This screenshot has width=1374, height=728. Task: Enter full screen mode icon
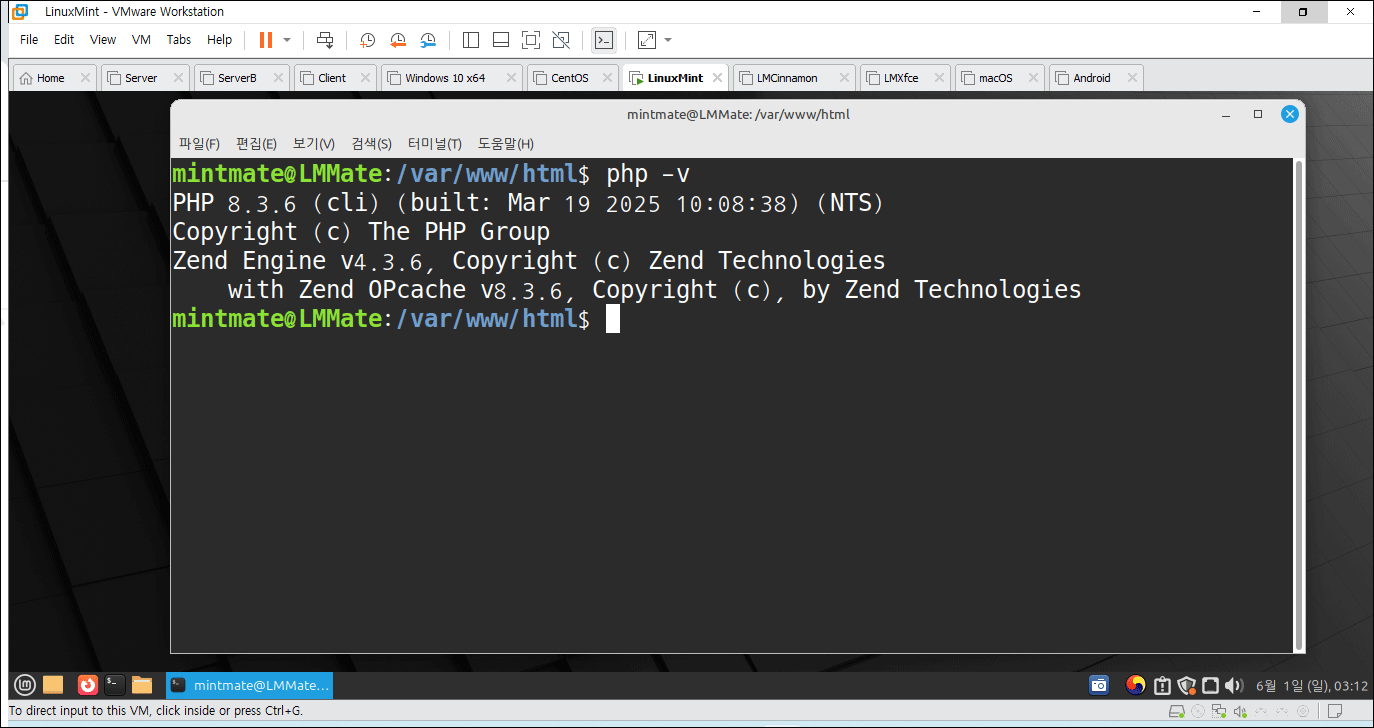pos(531,40)
